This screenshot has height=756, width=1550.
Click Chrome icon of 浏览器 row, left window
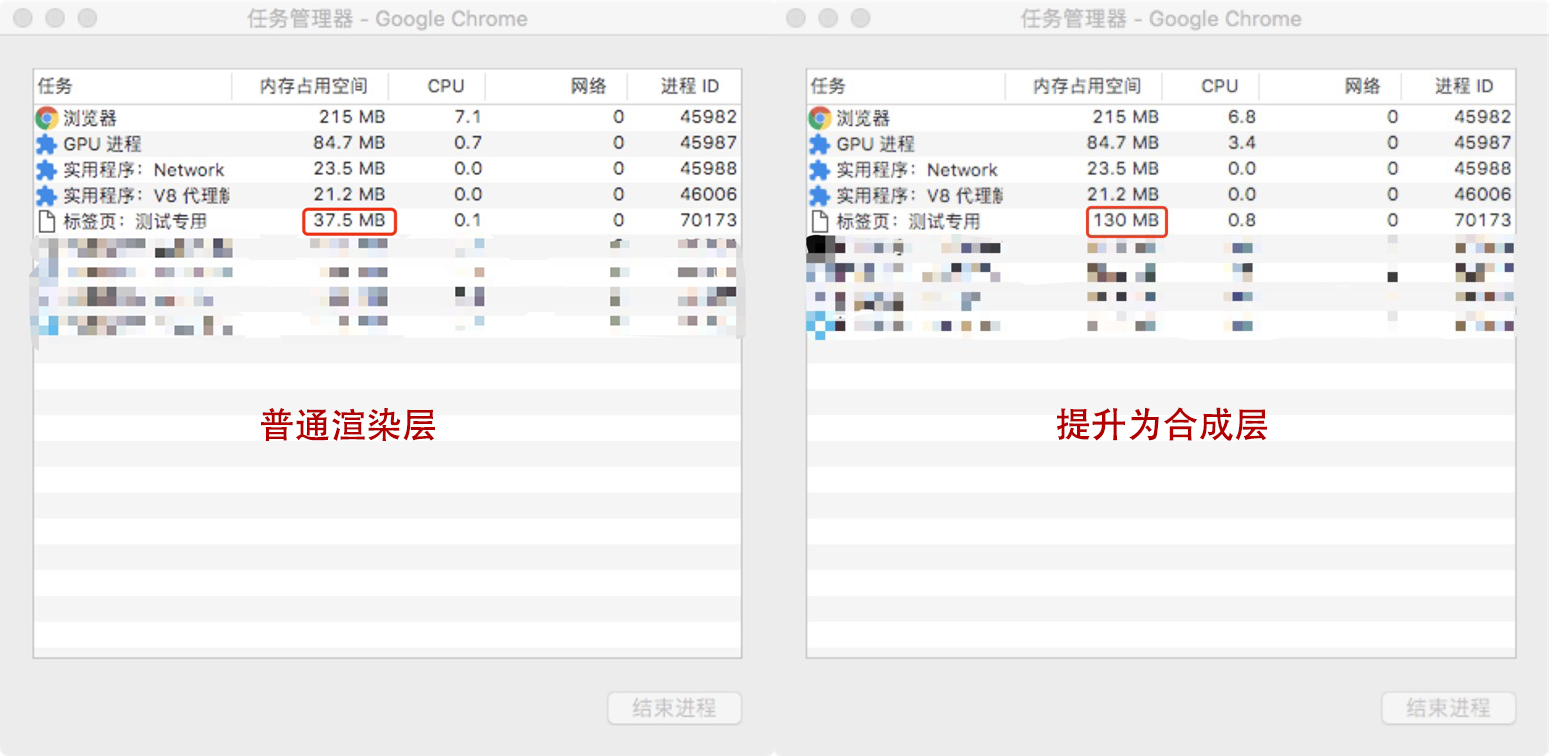pos(46,118)
